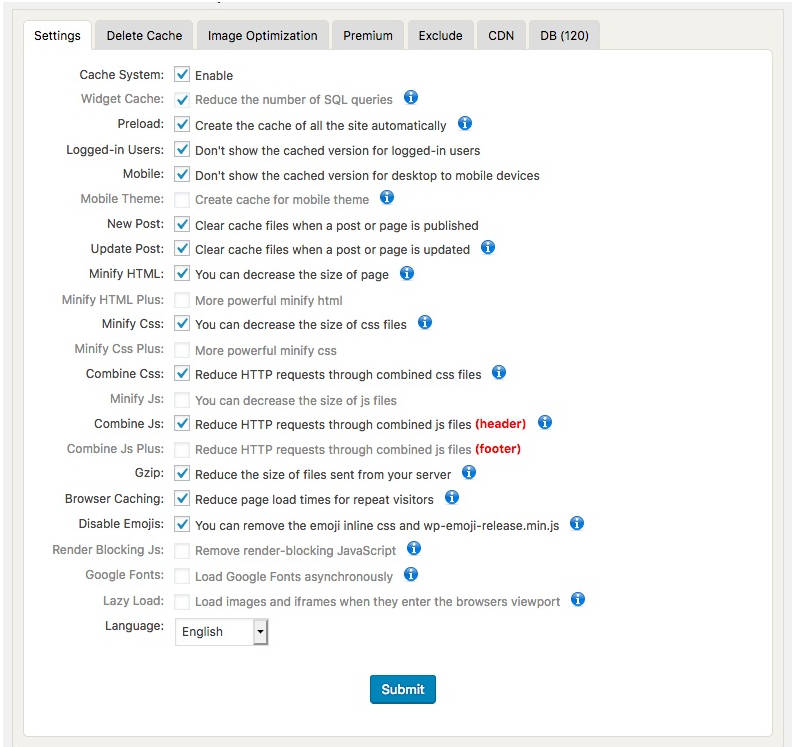Viewport: 795px width, 747px height.
Task: Open the Image Optimization tab
Action: (x=263, y=35)
